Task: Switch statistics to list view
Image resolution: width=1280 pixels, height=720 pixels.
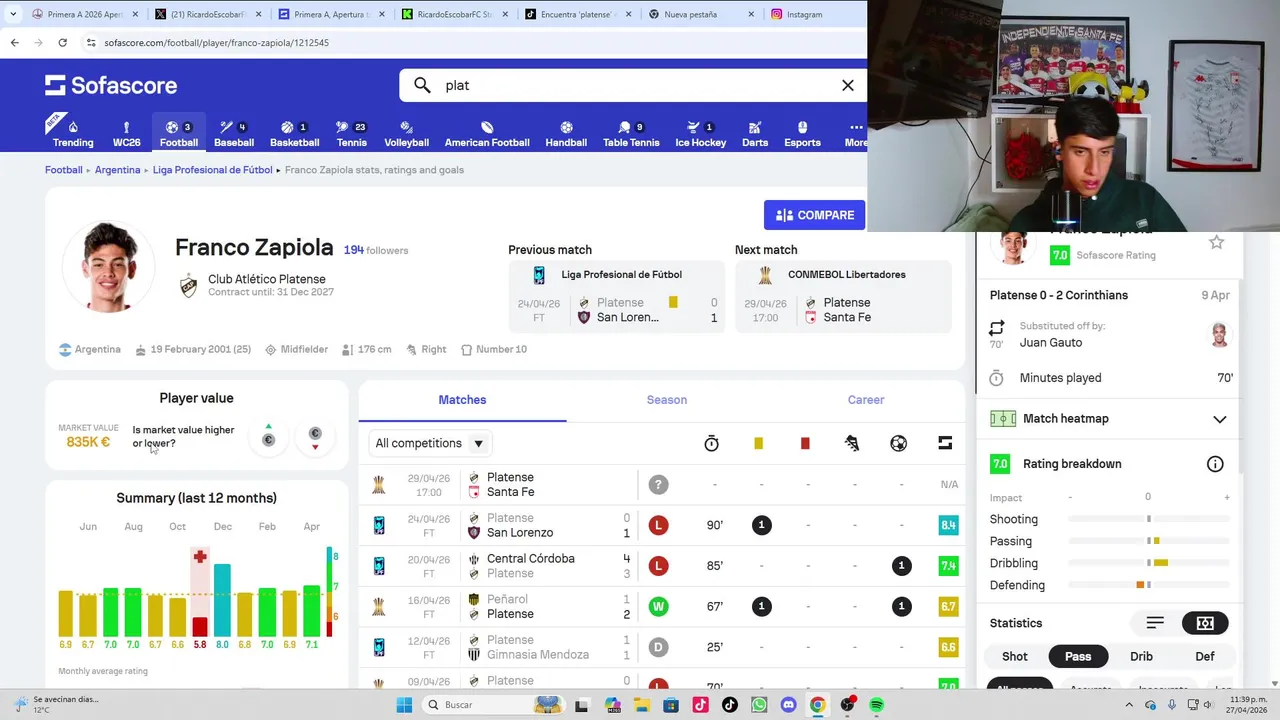Action: (1155, 623)
